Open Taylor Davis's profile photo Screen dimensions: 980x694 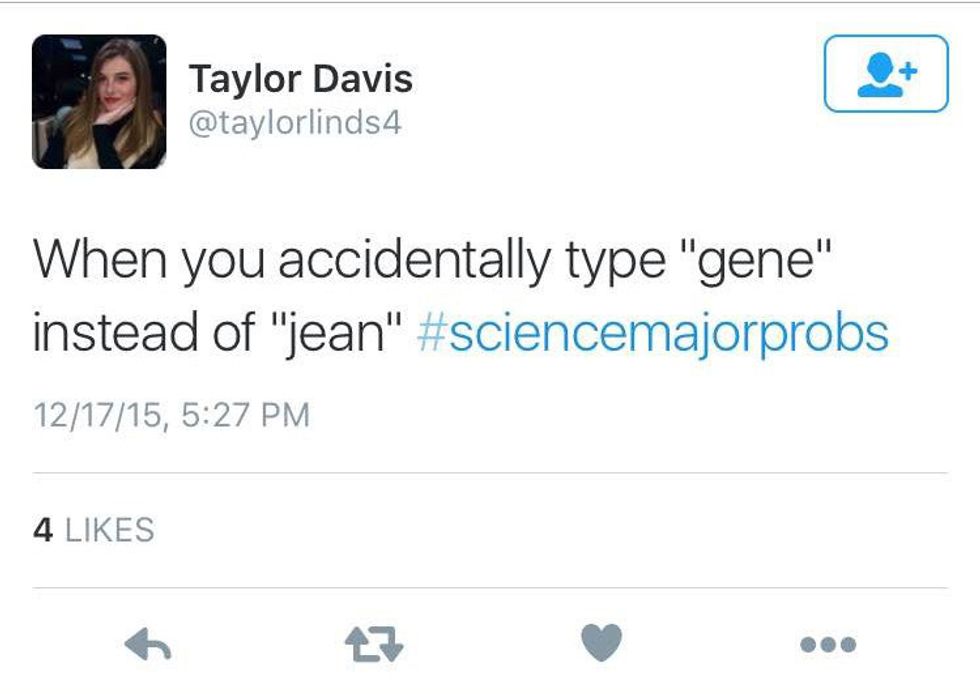[99, 101]
